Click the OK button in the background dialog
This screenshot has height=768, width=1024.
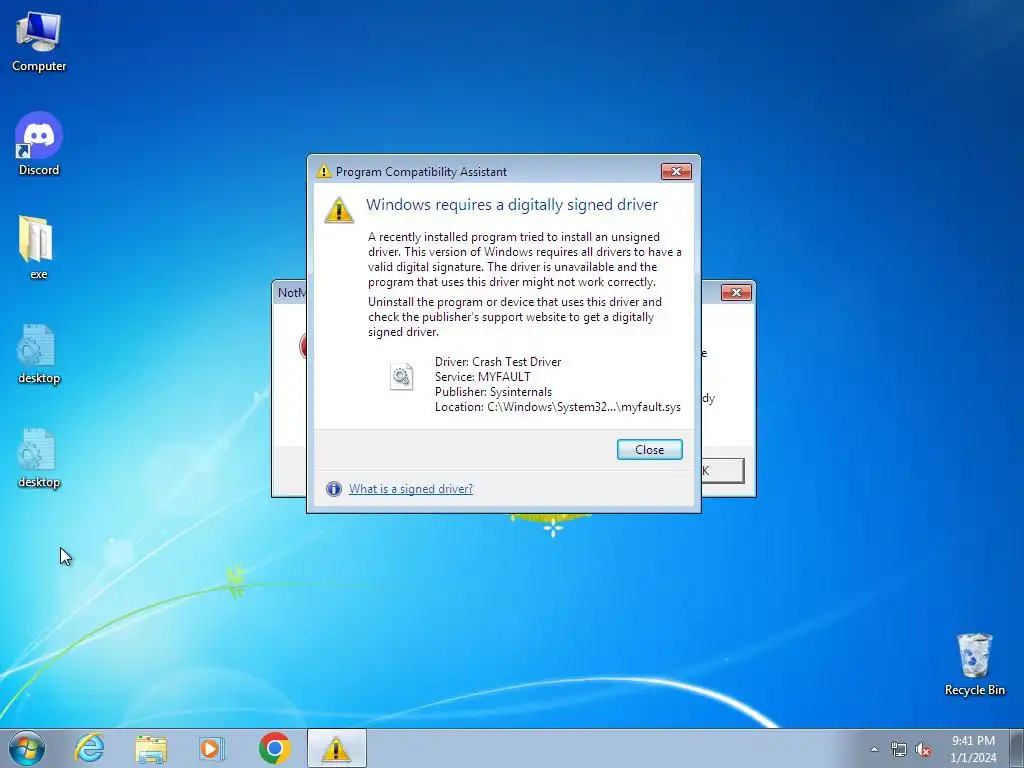click(x=722, y=470)
